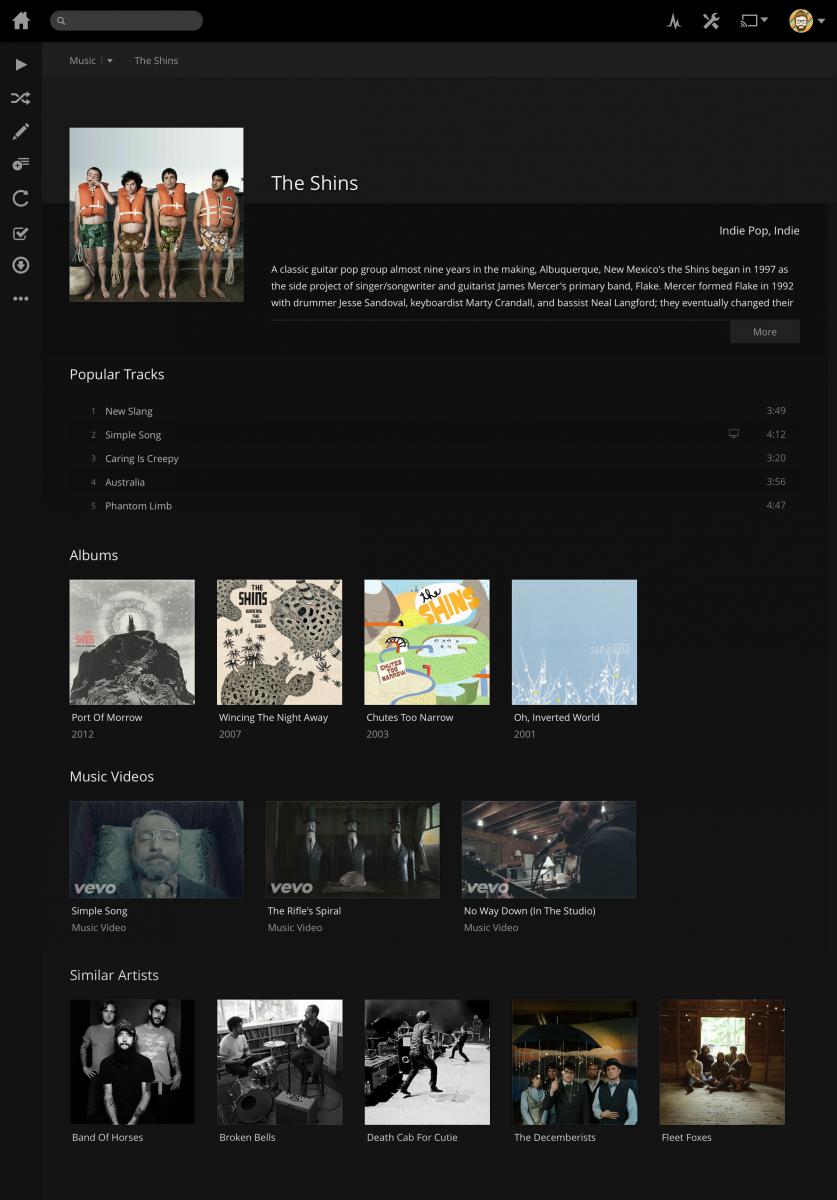The width and height of the screenshot is (837, 1200).
Task: Go to the Plex home icon
Action: click(x=20, y=20)
